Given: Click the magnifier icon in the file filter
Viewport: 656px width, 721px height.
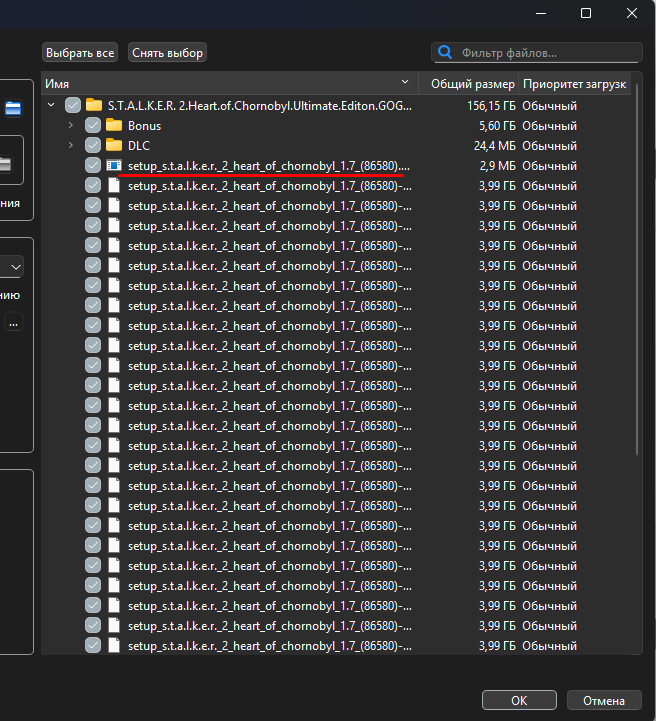Looking at the screenshot, I should click(x=445, y=52).
